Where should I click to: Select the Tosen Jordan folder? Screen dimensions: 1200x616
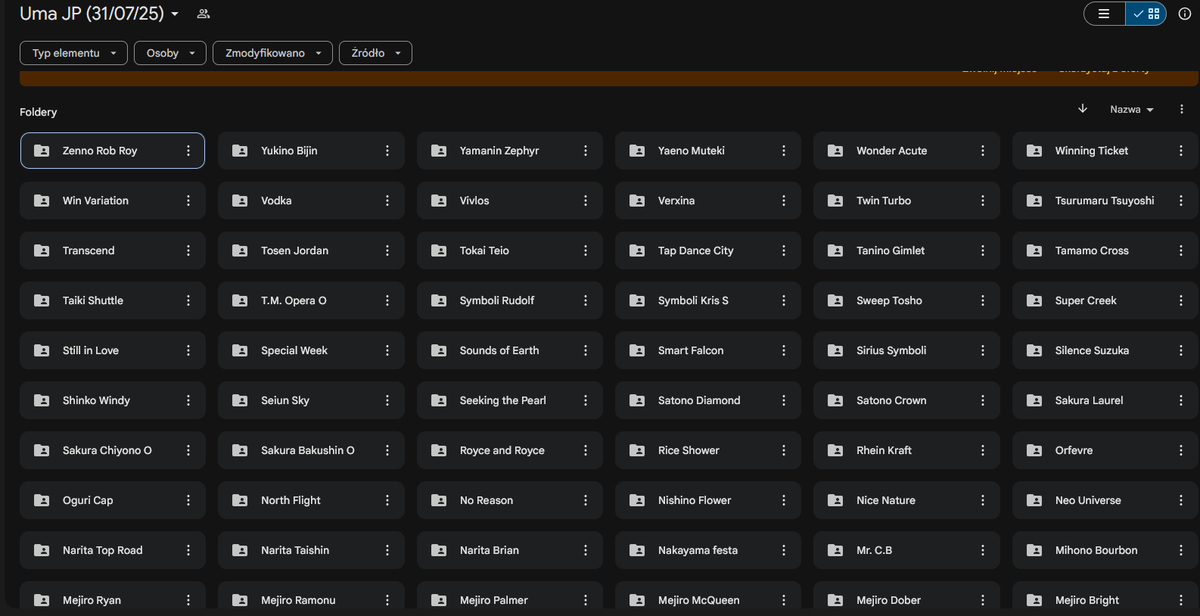coord(311,251)
